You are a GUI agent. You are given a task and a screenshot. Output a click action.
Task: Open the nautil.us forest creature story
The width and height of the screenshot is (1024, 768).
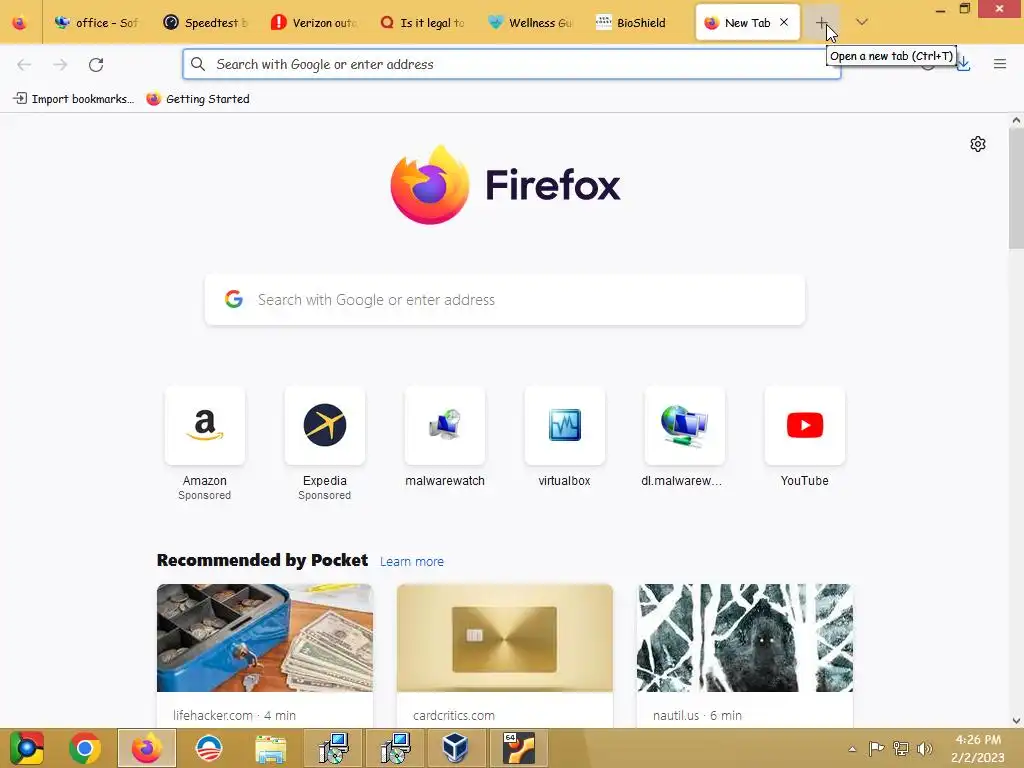[744, 656]
